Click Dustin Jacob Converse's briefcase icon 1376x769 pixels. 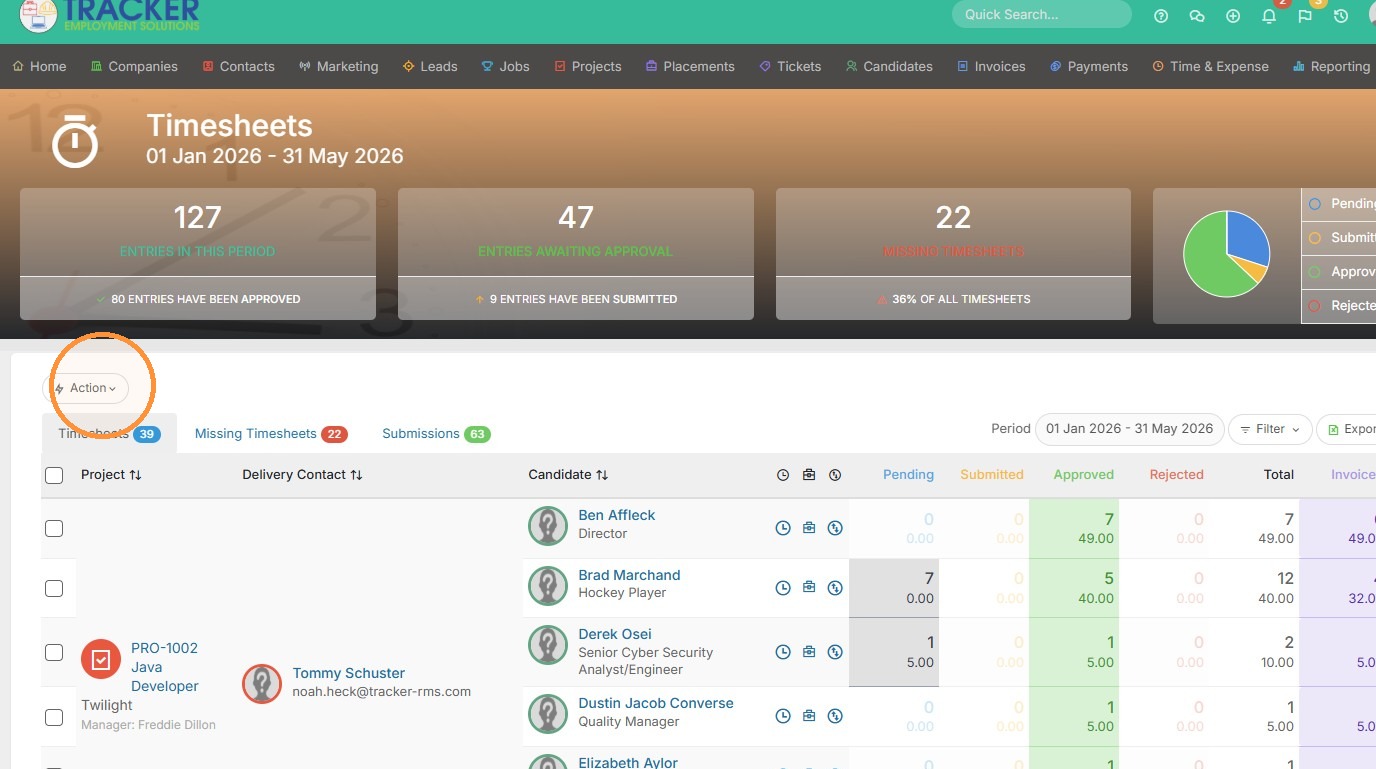coord(809,716)
